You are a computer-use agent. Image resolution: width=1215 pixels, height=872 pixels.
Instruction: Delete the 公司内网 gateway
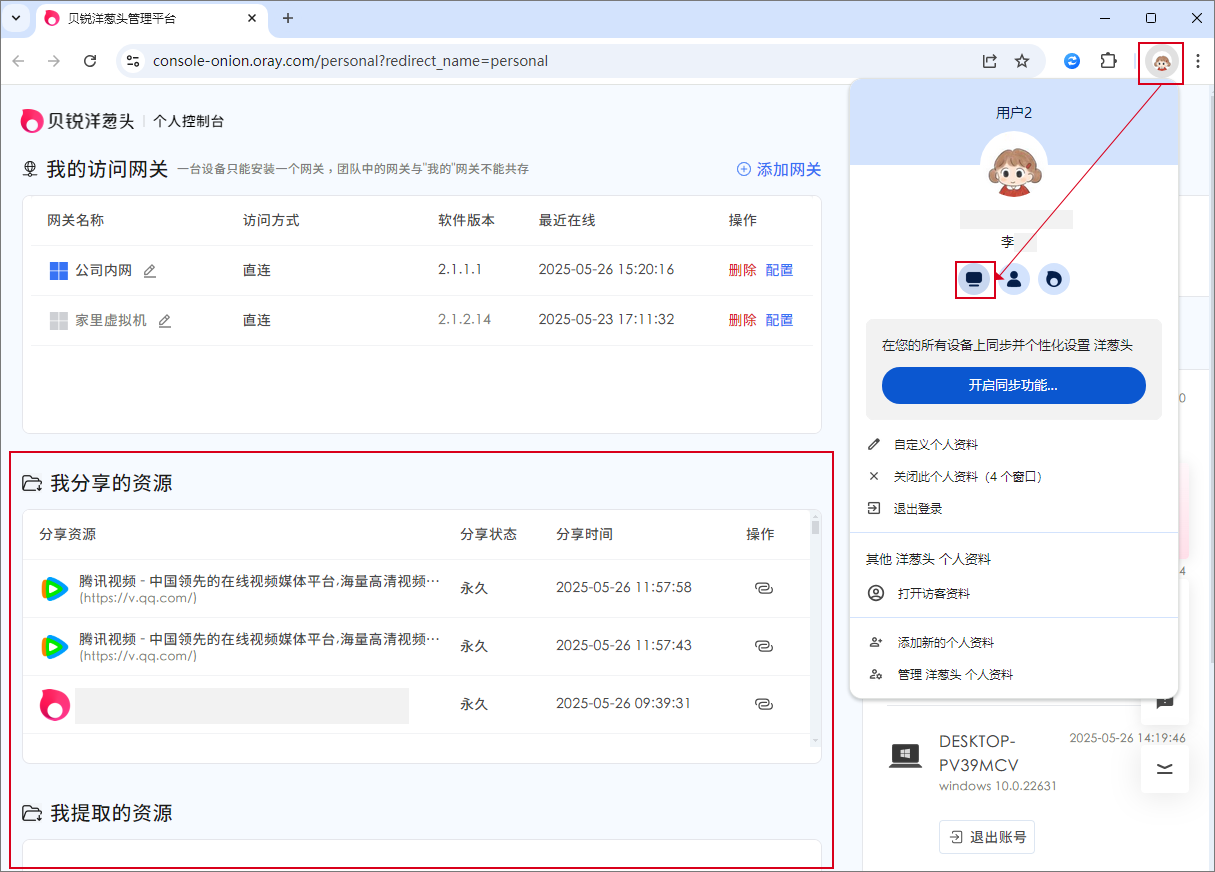click(743, 270)
